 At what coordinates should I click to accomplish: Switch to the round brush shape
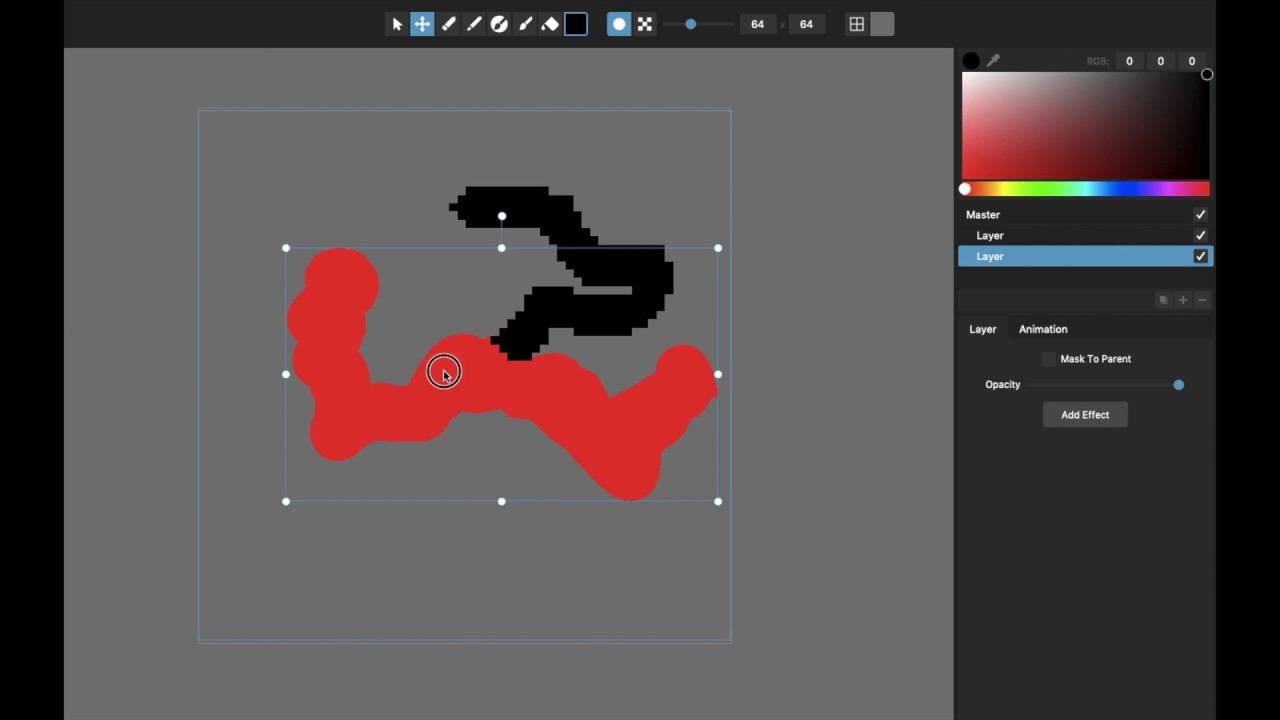[x=619, y=24]
